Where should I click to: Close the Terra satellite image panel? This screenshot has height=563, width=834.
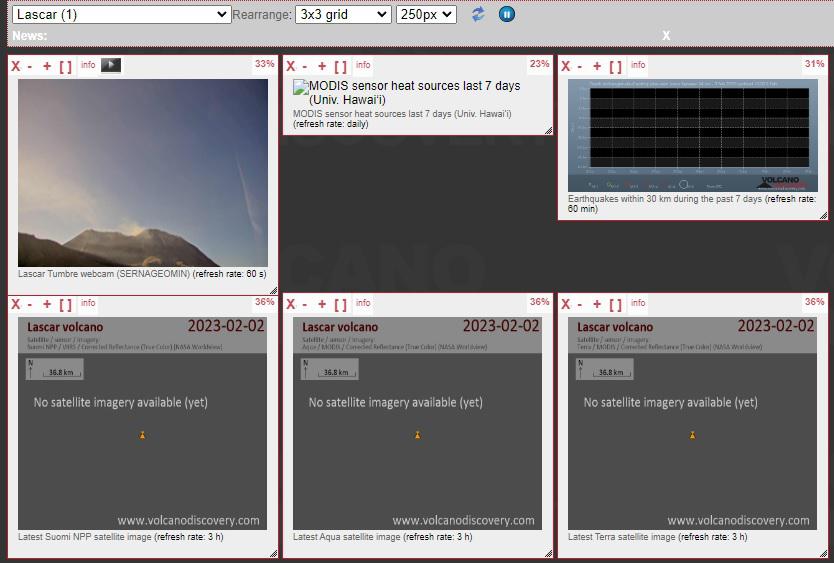(x=565, y=305)
